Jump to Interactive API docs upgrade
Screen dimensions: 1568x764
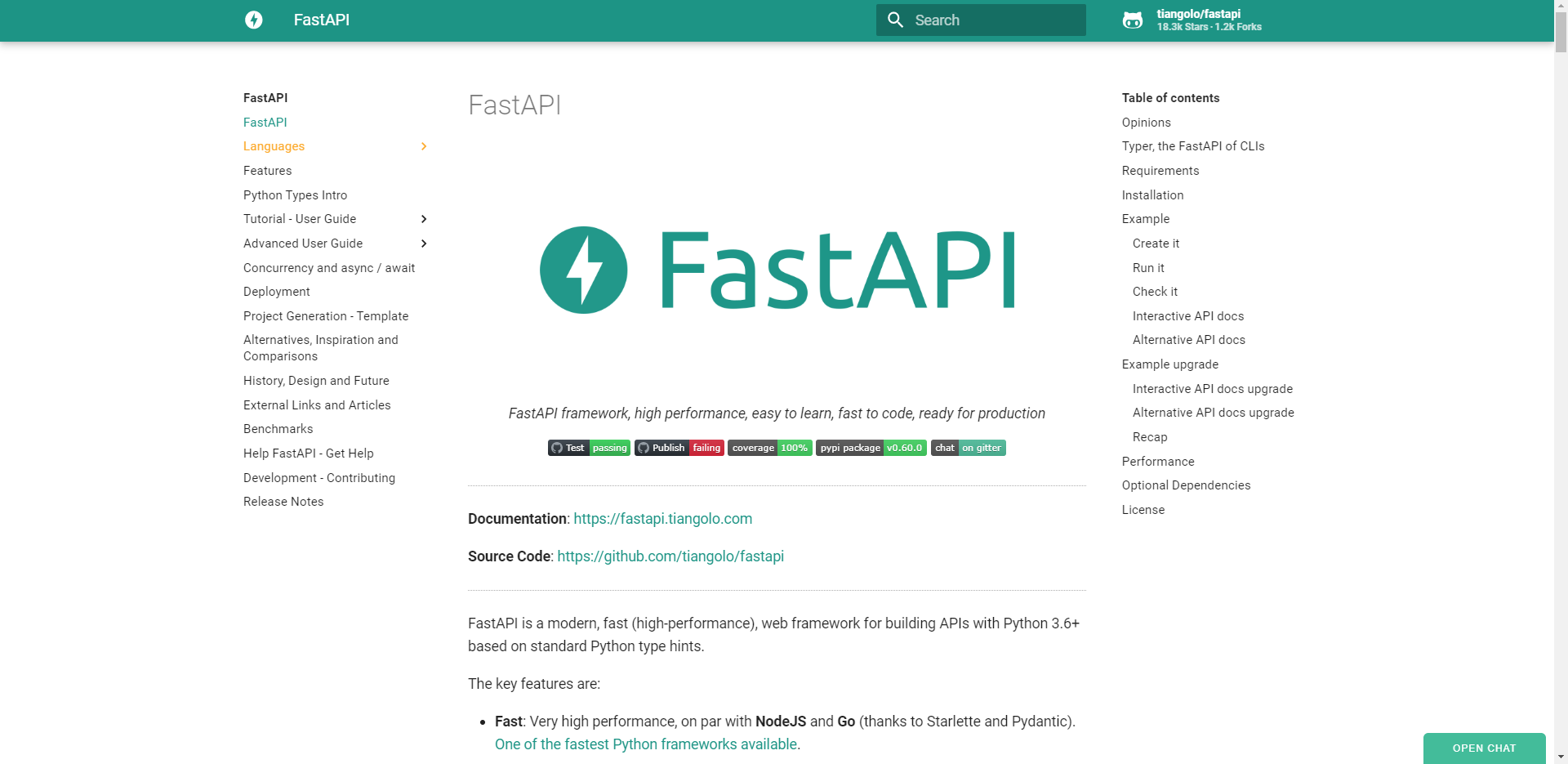(1213, 389)
